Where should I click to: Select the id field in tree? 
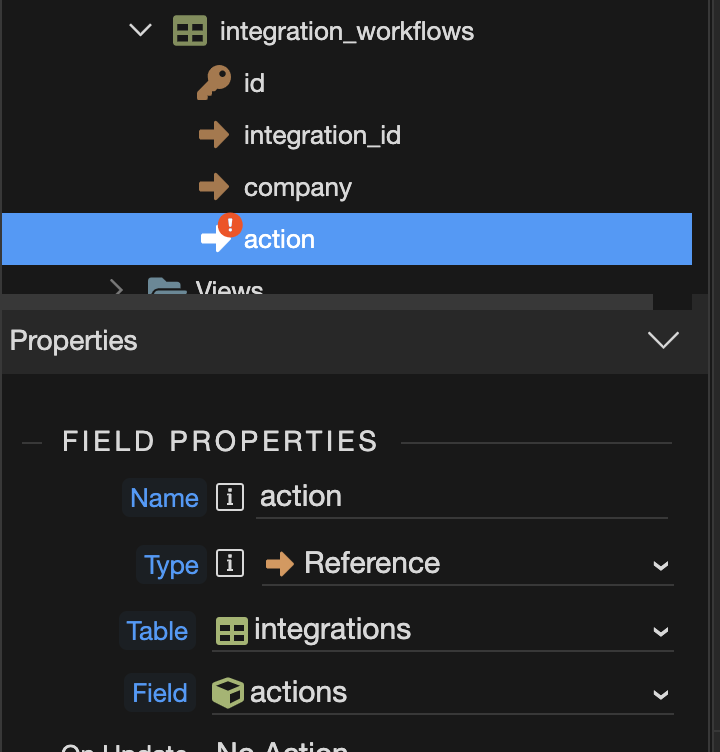[x=254, y=84]
